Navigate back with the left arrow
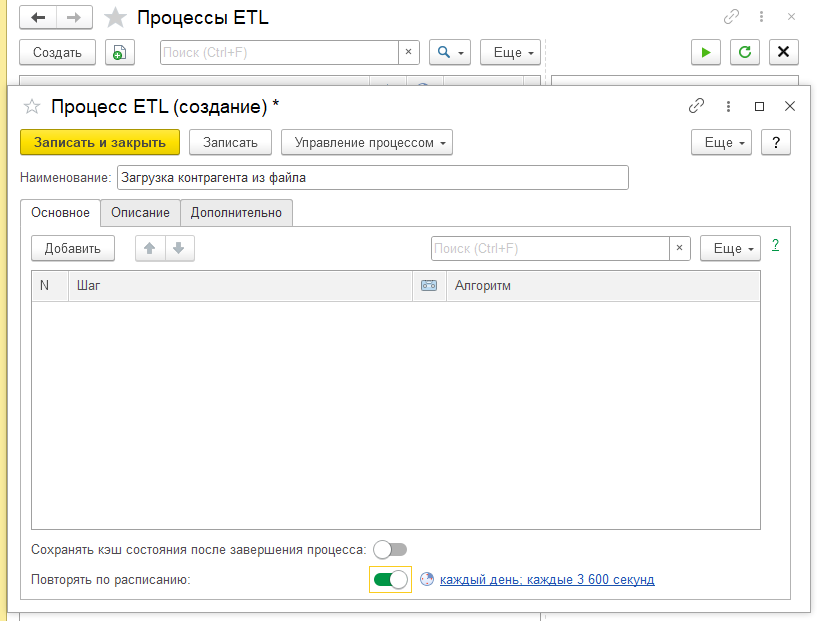 pyautogui.click(x=39, y=18)
